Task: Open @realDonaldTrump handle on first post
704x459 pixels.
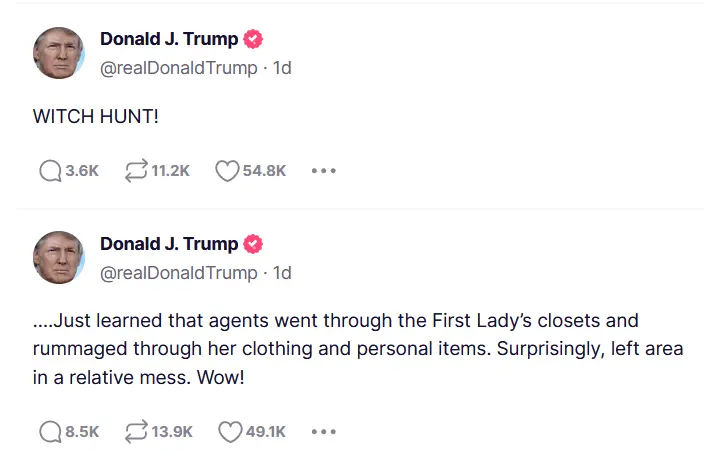Action: tap(178, 68)
